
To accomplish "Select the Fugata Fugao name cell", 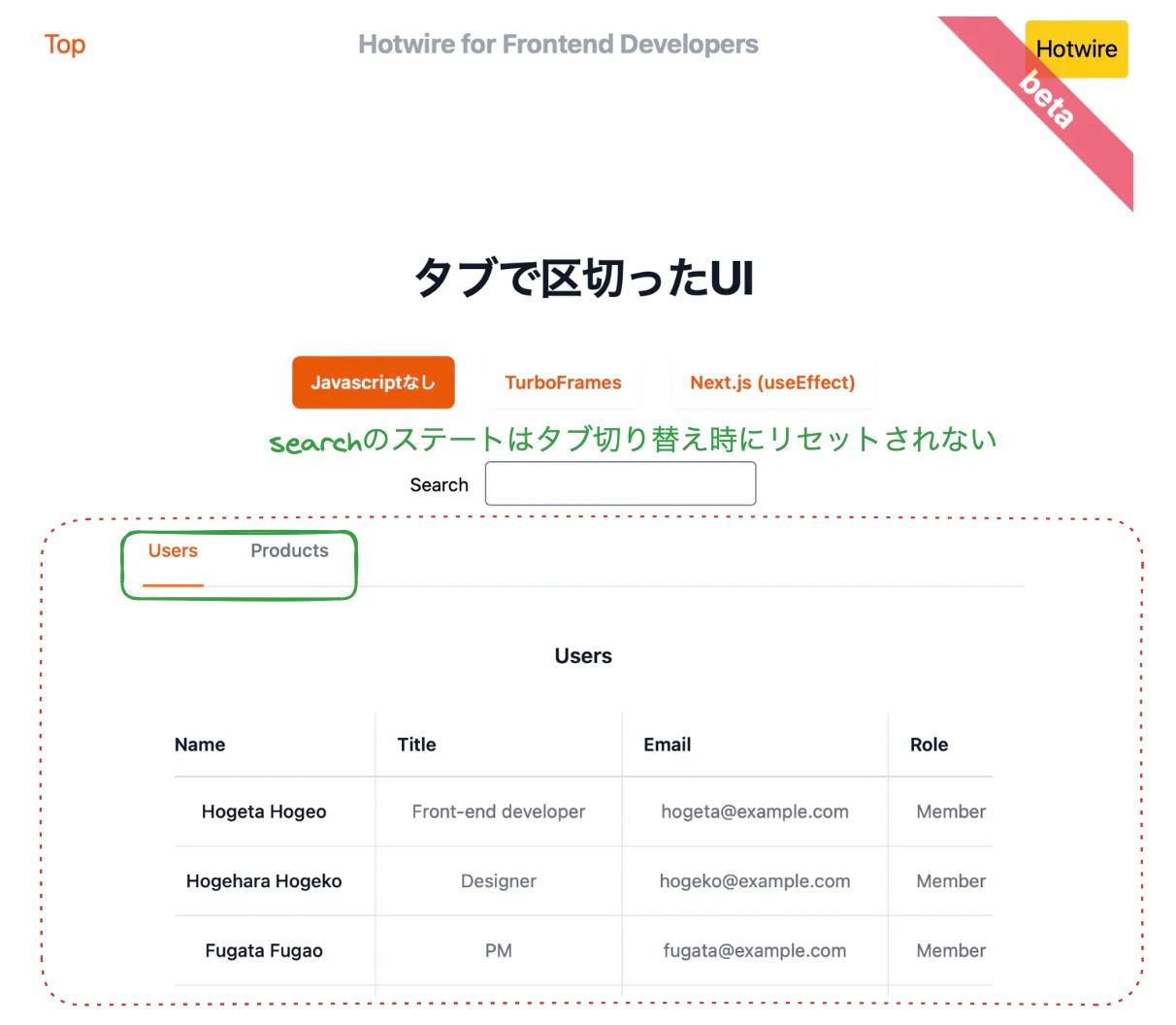I will (x=264, y=951).
